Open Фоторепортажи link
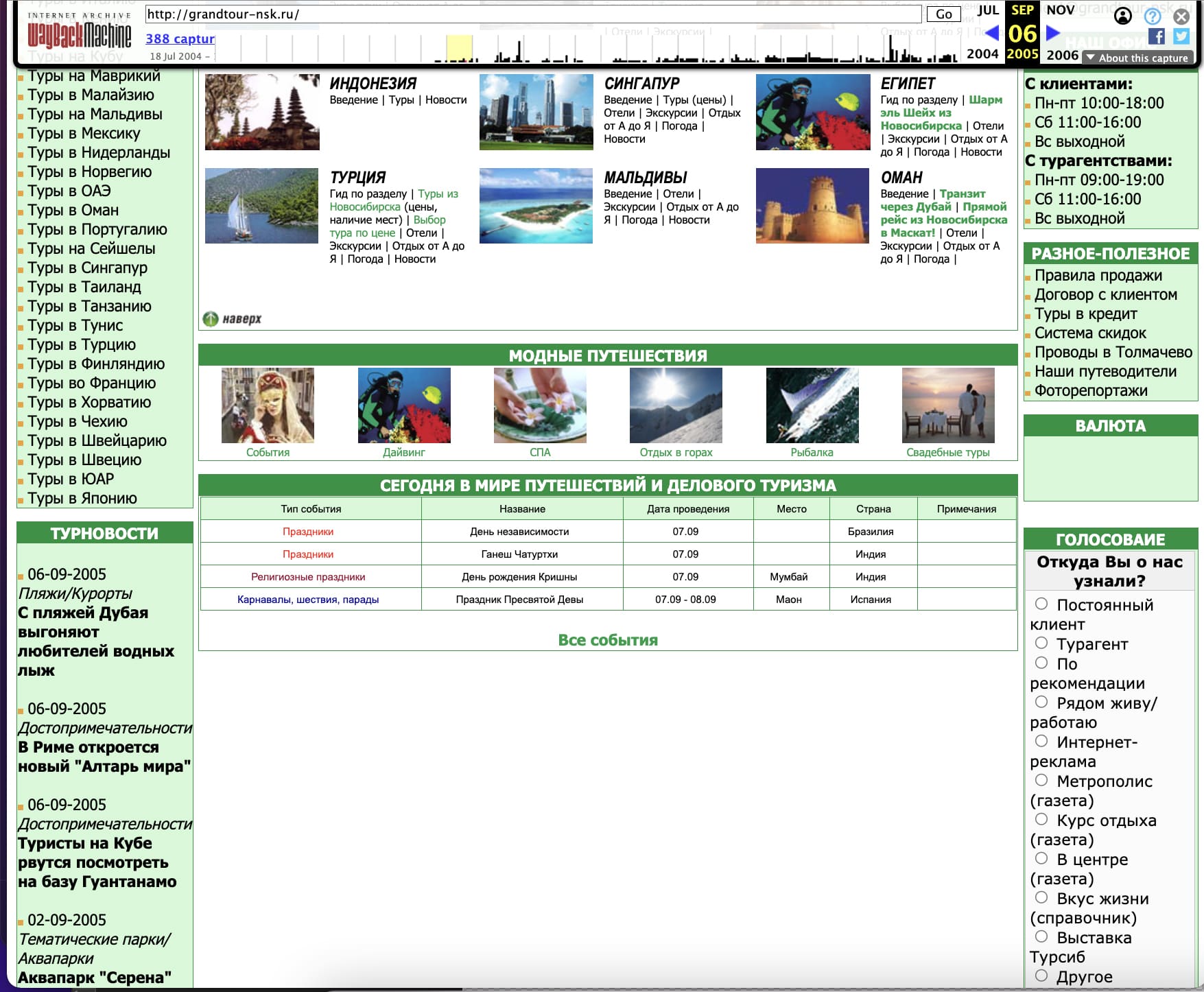Screen dimensions: 1204x992 click(1091, 390)
